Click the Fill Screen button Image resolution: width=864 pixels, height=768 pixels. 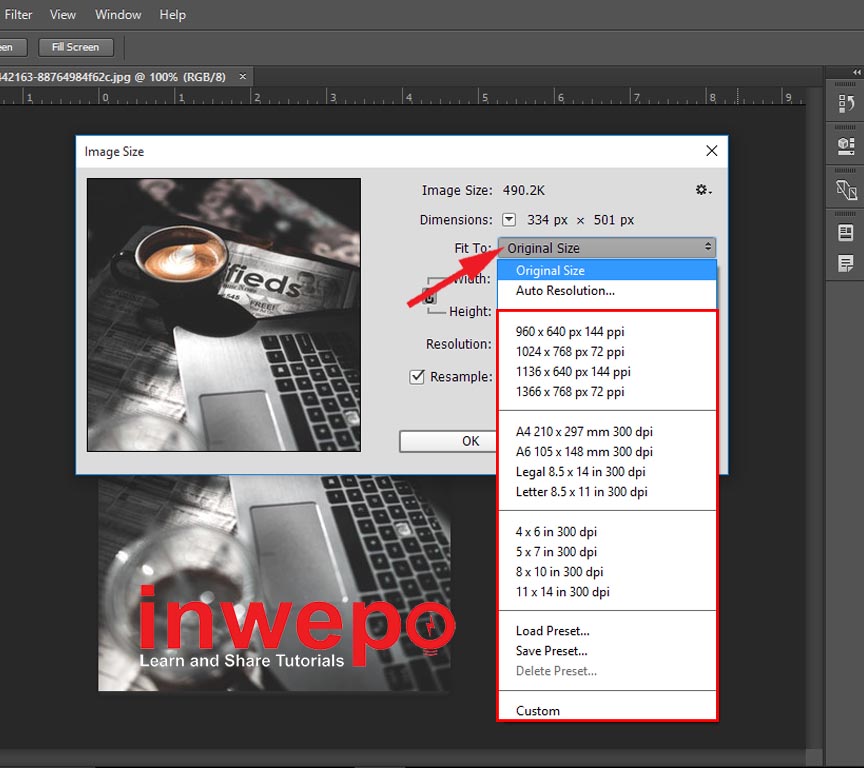point(76,47)
